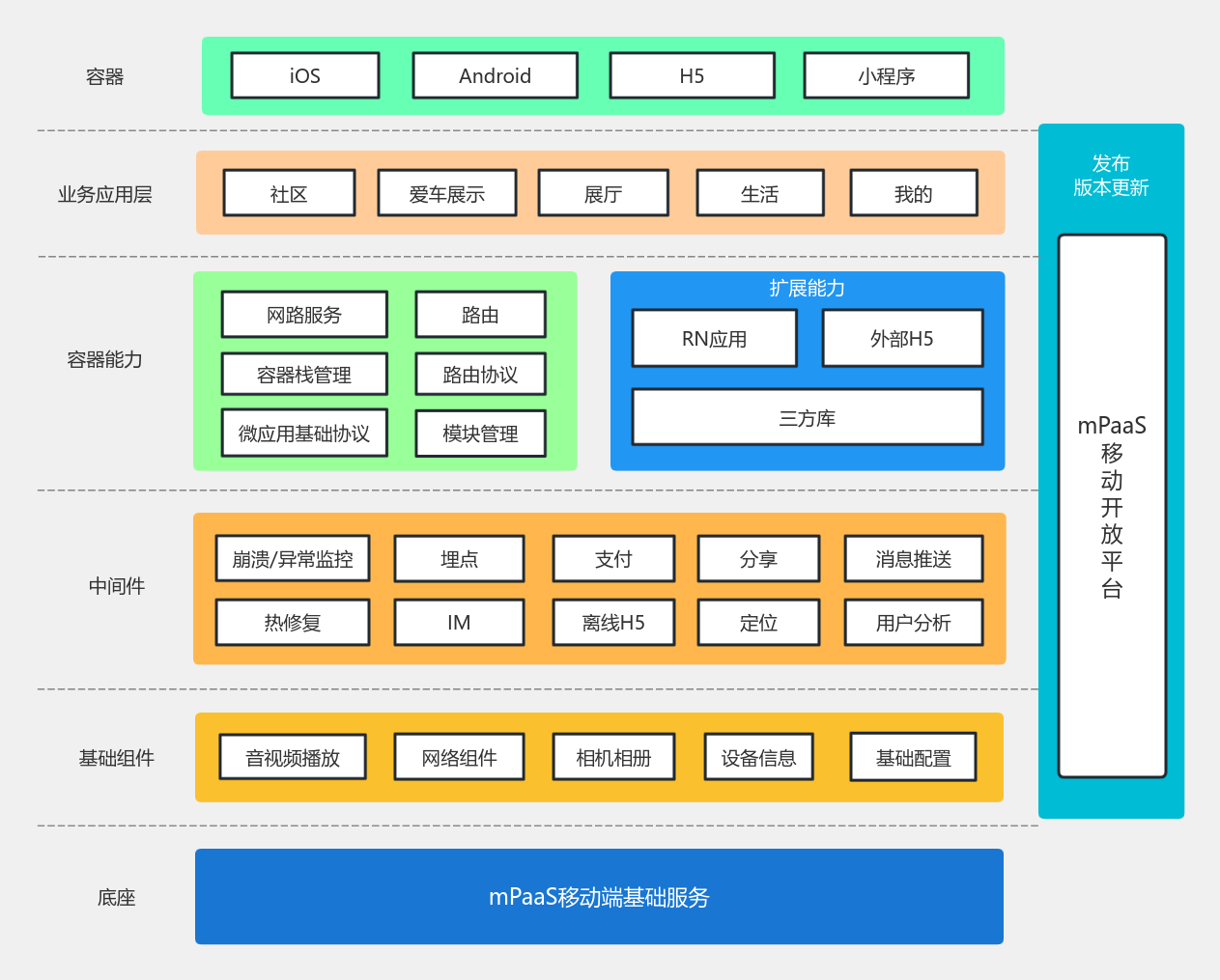The image size is (1220, 980).
Task: Select the 热修复 box
Action: click(293, 623)
